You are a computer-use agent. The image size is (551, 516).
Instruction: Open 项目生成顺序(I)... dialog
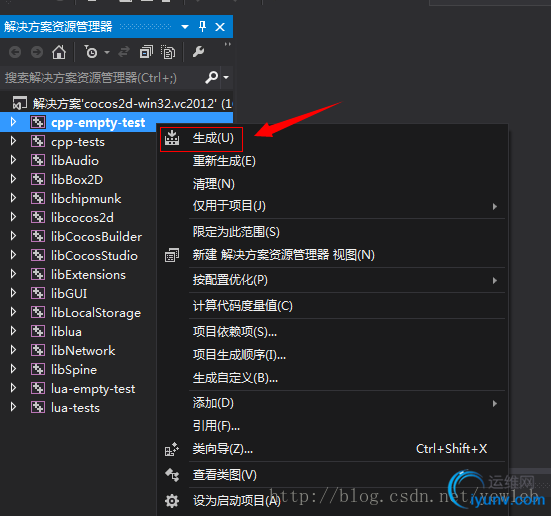pos(332,355)
